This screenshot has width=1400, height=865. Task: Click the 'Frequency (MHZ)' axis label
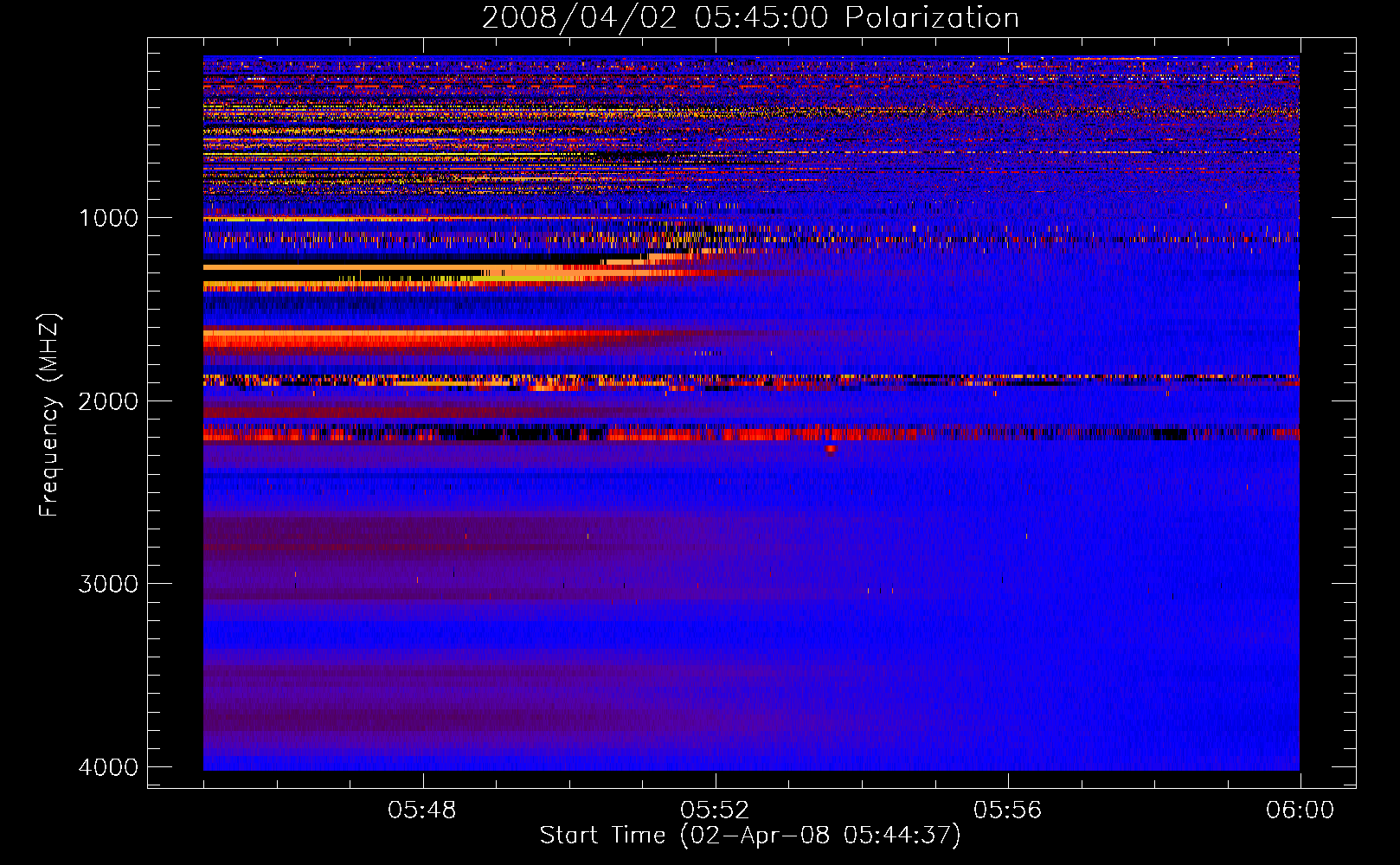pos(49,415)
